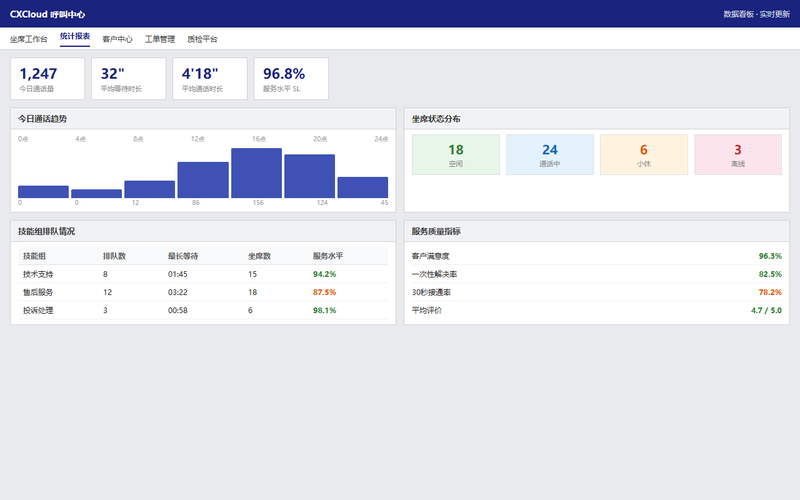Select the blue 24 通话中 status card
The image size is (800, 500).
549,155
